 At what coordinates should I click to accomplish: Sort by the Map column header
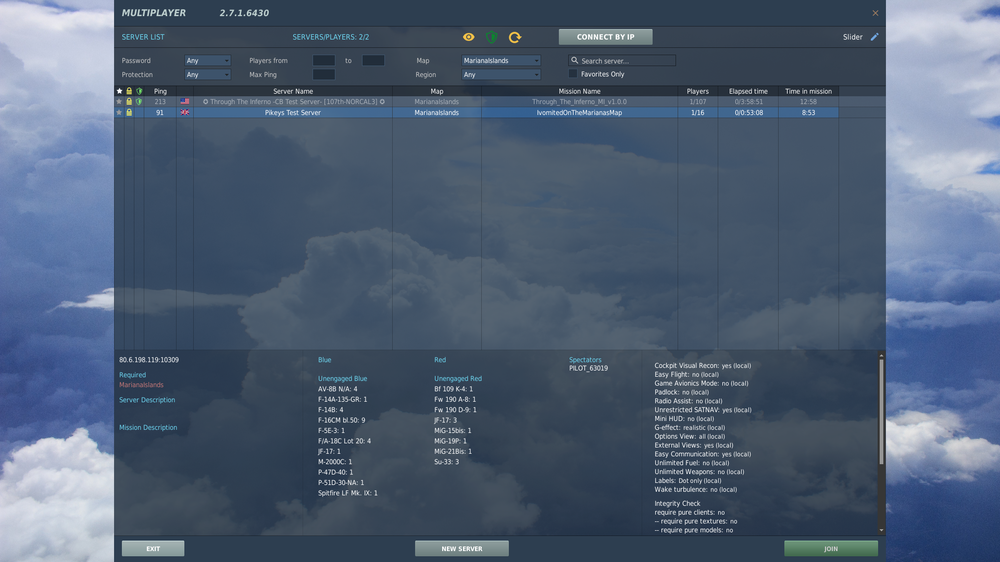click(x=437, y=91)
